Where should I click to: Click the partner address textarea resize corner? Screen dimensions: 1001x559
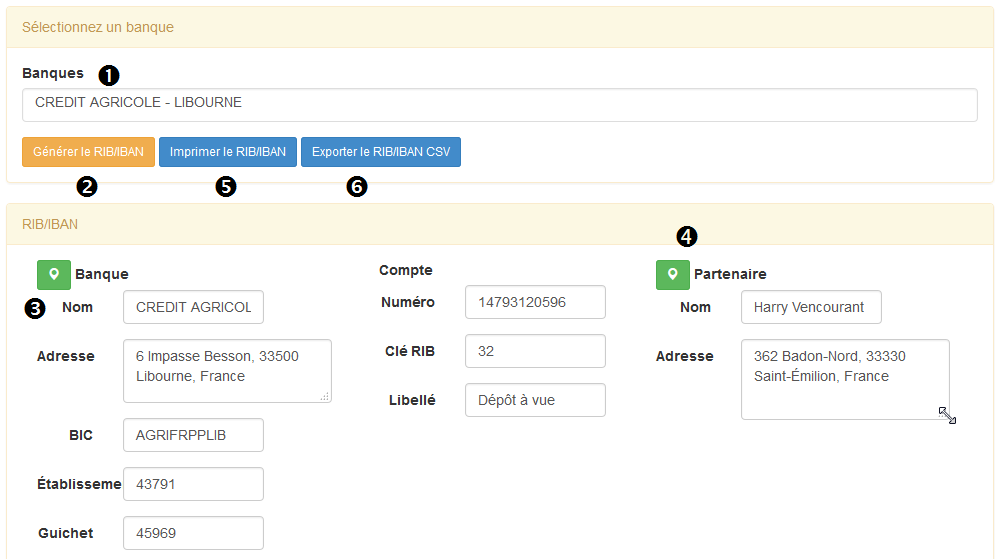pos(947,415)
